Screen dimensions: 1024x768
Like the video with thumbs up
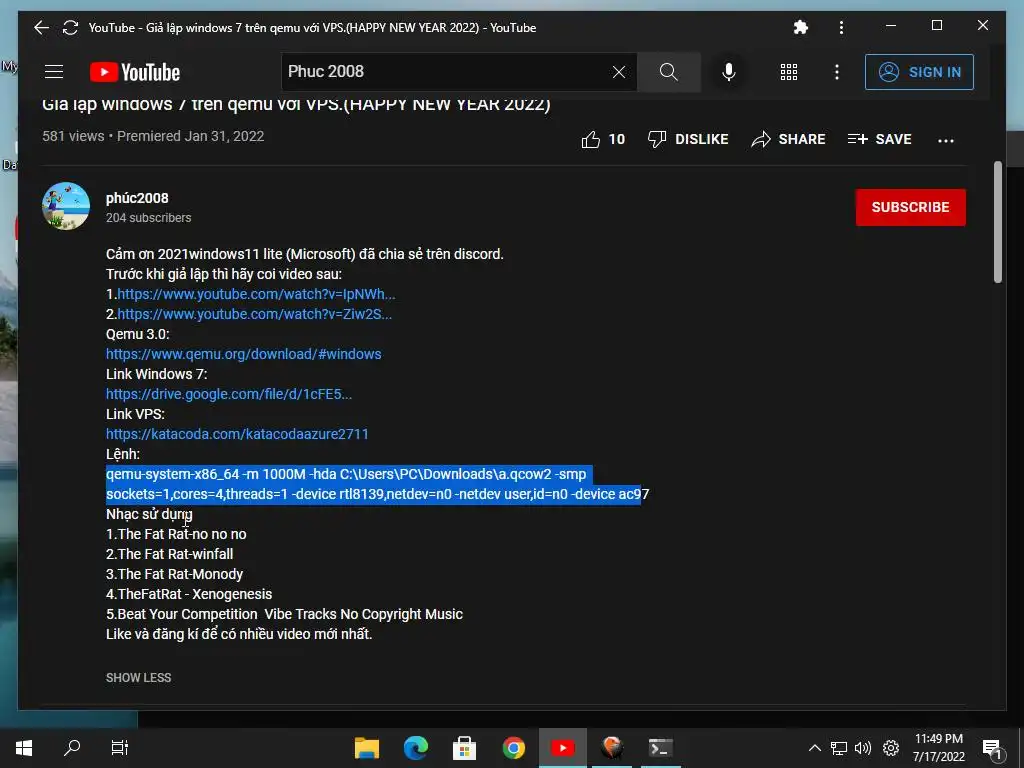tap(603, 139)
